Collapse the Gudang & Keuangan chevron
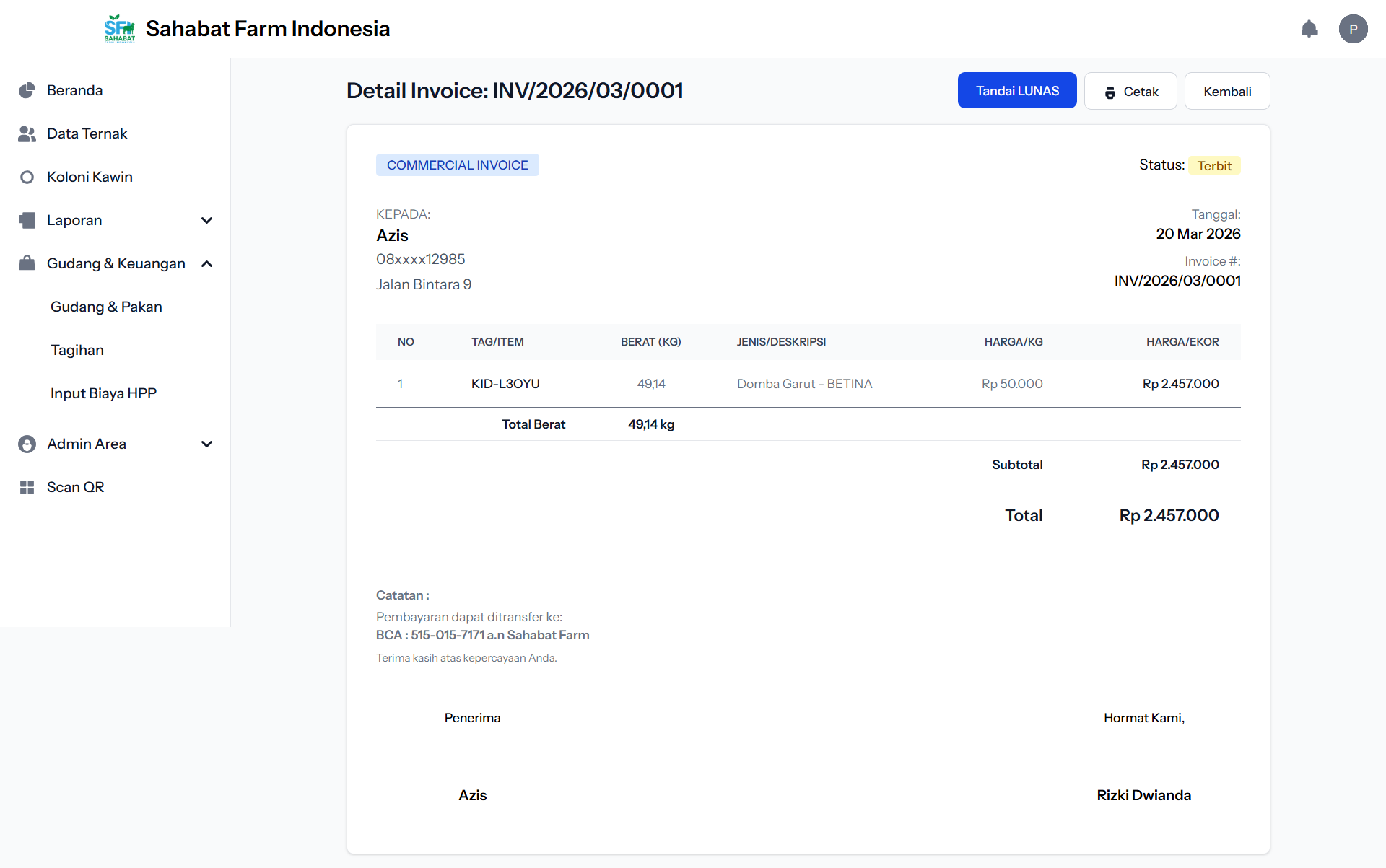This screenshot has width=1386, height=868. pyautogui.click(x=206, y=263)
